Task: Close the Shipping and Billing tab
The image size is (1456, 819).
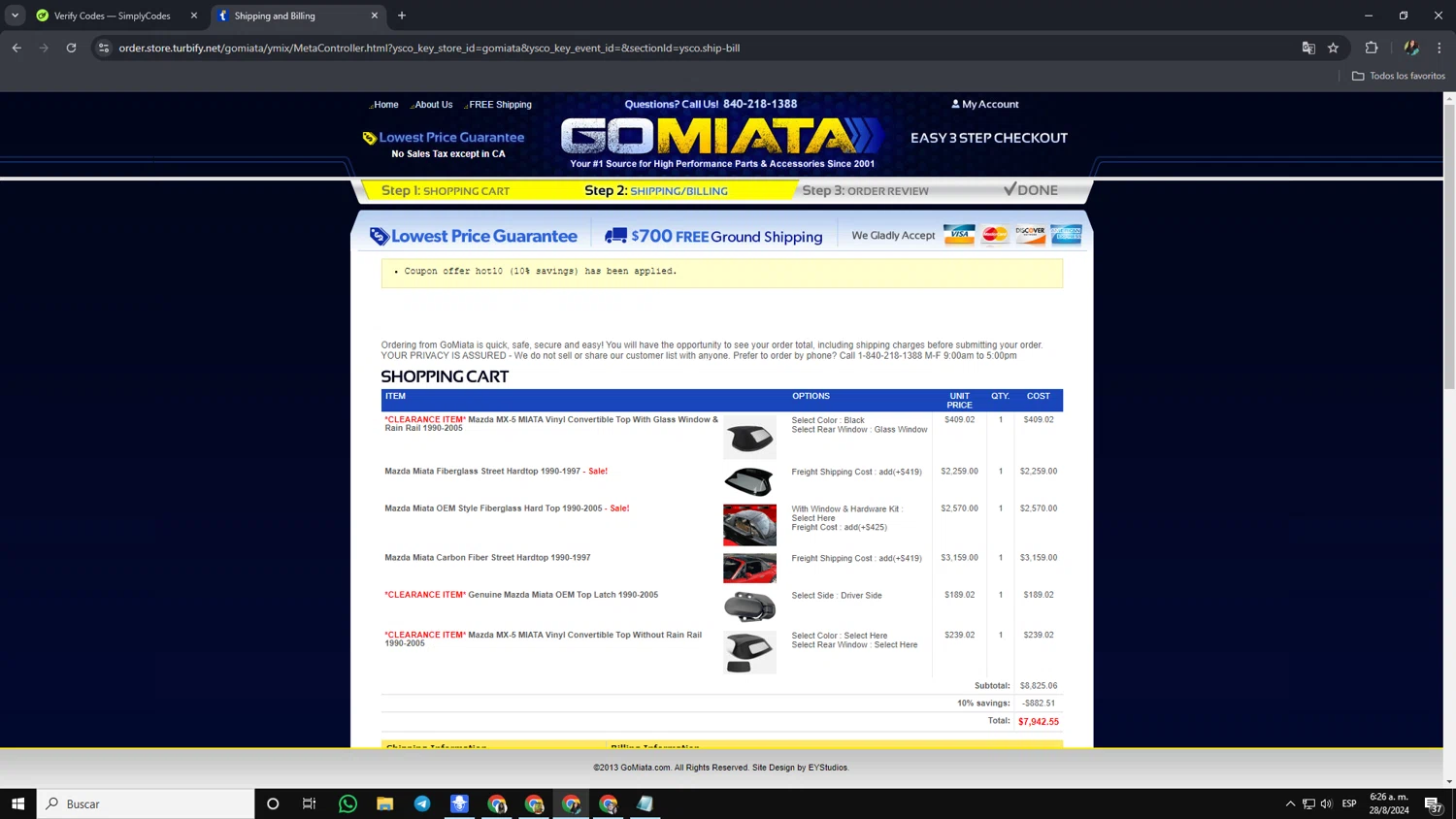Action: (x=375, y=16)
